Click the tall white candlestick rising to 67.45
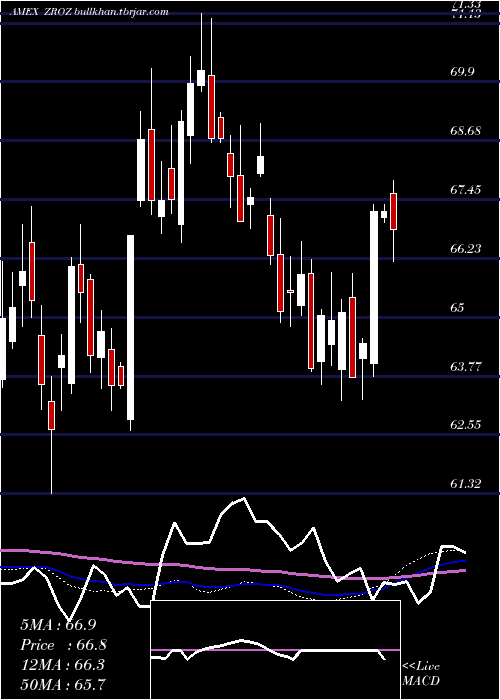This screenshot has width=500, height=700. (374, 288)
